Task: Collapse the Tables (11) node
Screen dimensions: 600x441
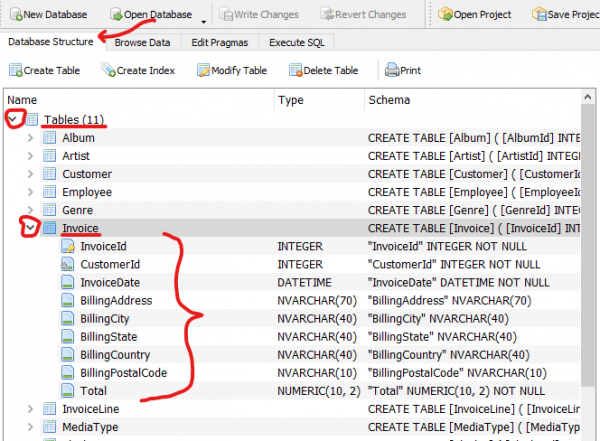Action: 13,120
